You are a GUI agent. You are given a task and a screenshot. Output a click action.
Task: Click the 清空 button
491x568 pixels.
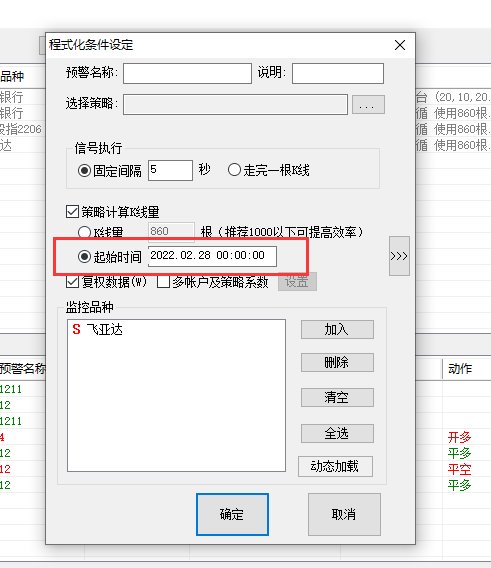click(337, 397)
